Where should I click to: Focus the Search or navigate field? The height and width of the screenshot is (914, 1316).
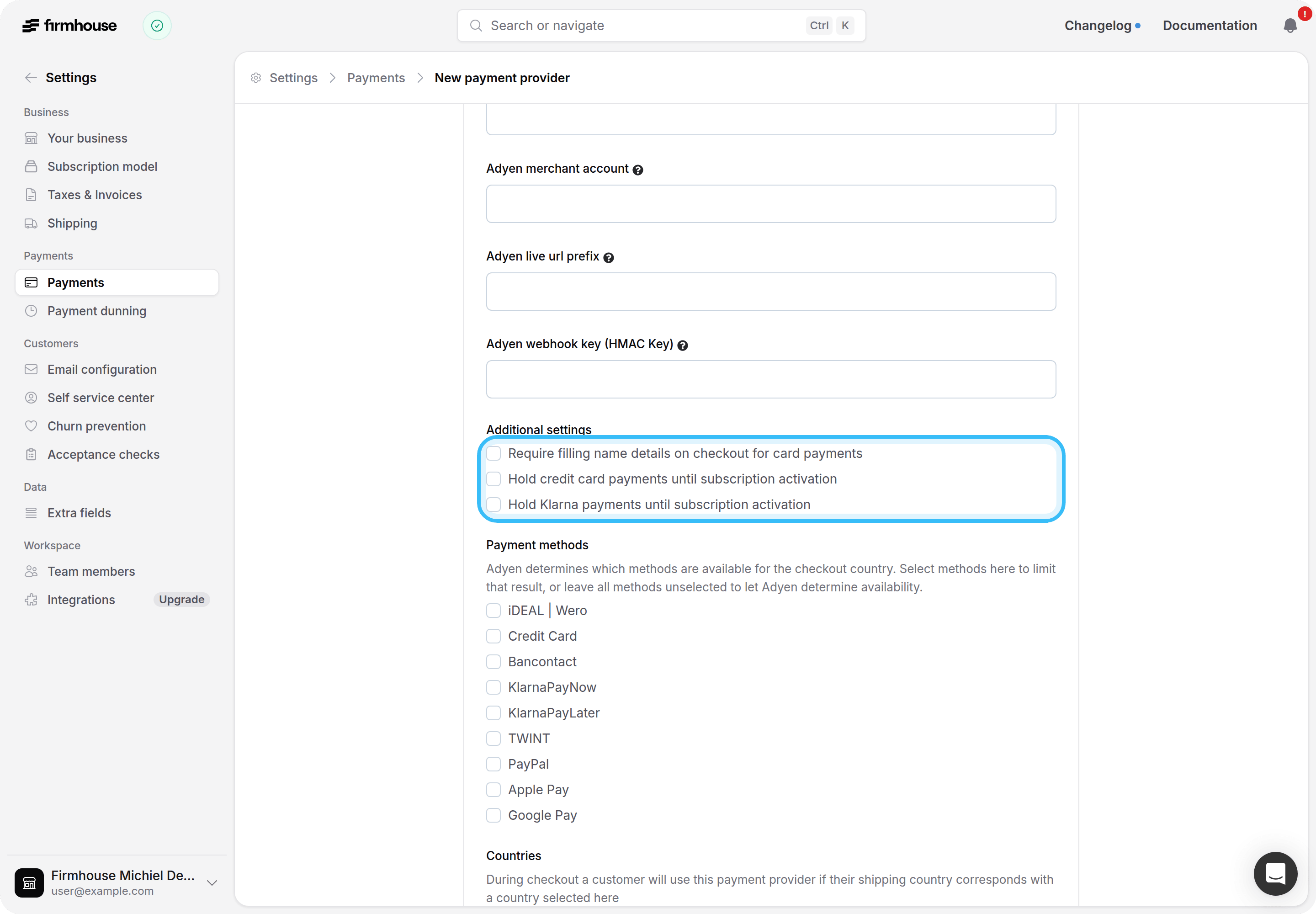tap(661, 26)
